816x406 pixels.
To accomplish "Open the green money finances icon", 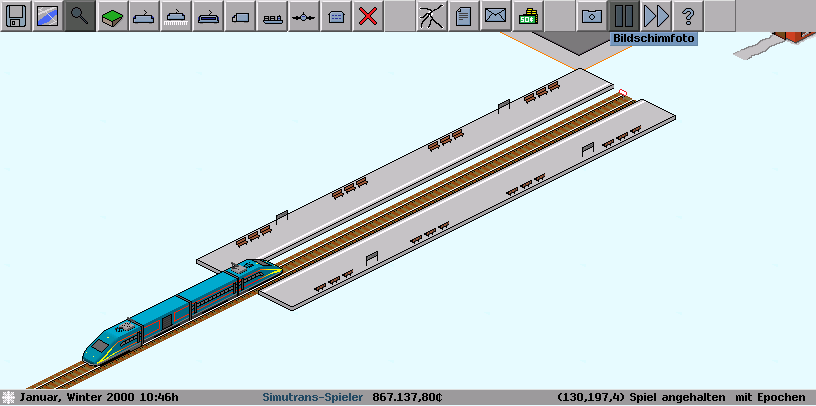I will [x=527, y=16].
